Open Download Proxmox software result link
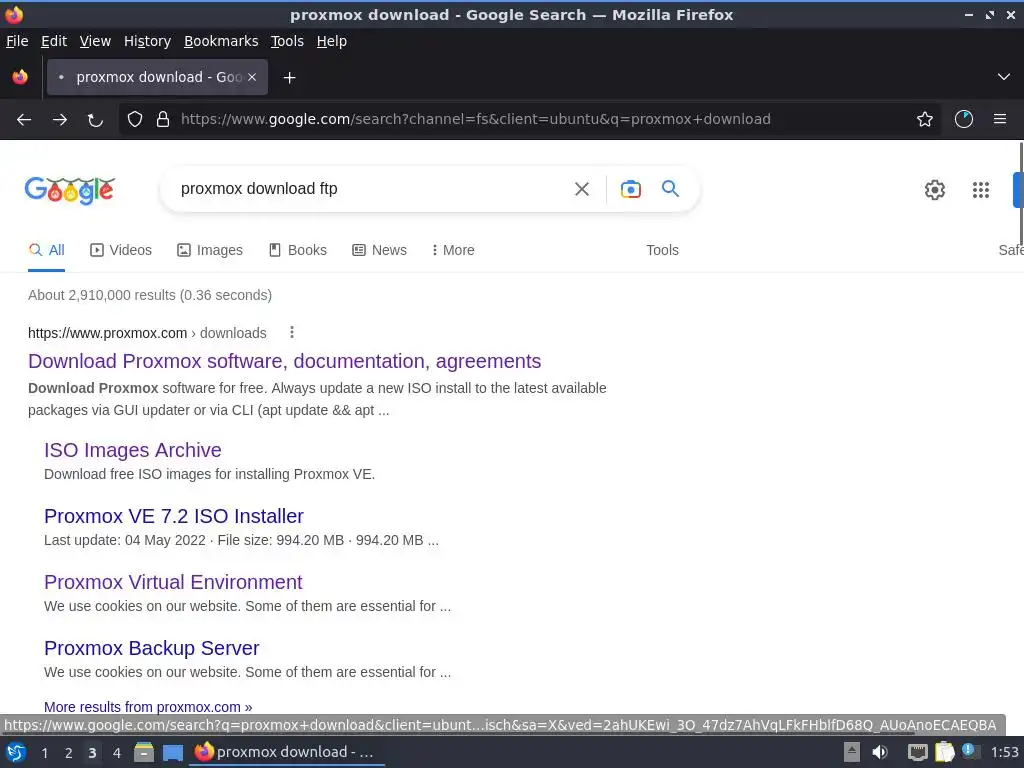Screen dimensions: 1024x768 click(x=285, y=361)
